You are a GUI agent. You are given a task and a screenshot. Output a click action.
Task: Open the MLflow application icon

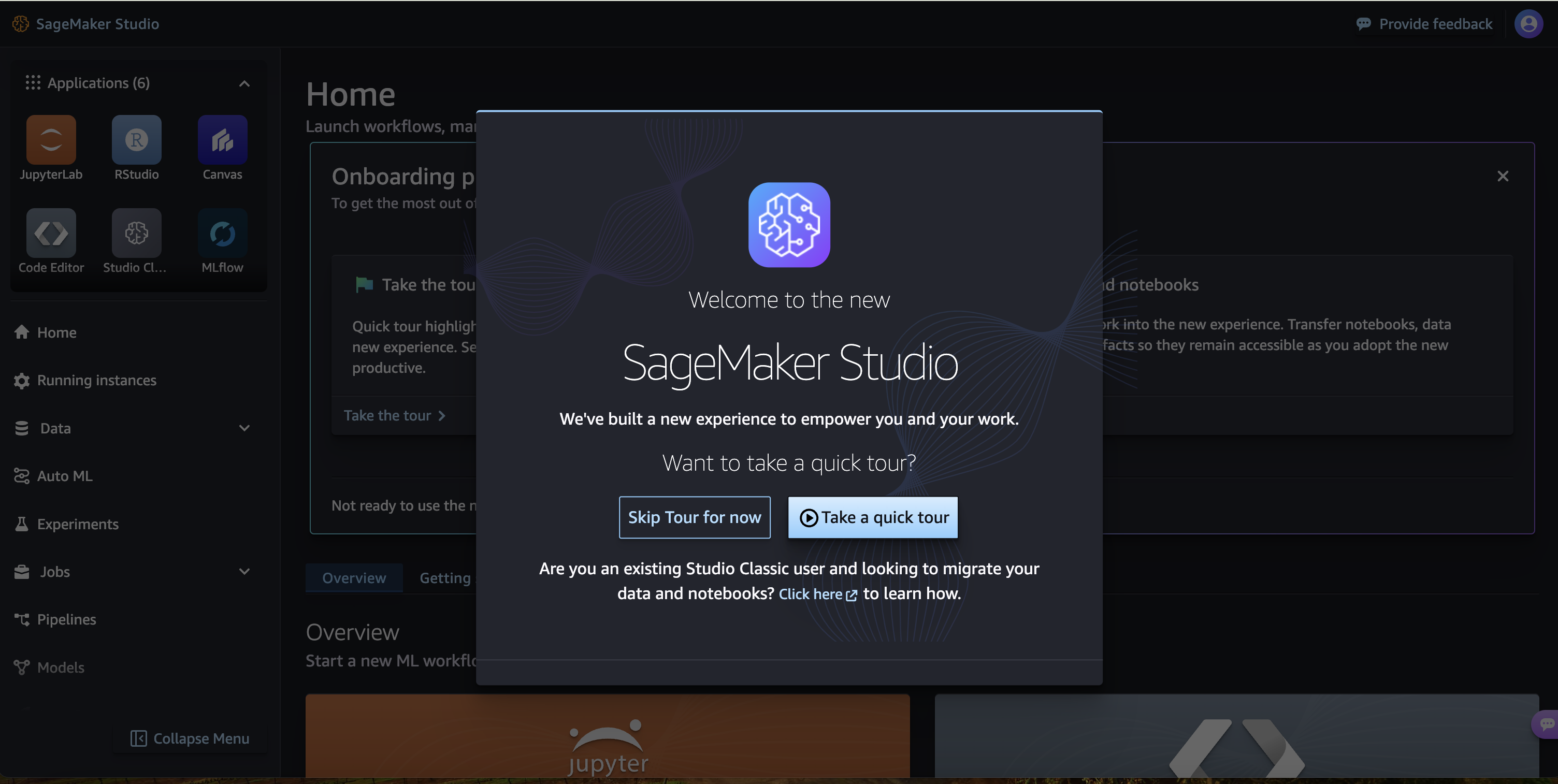point(222,234)
